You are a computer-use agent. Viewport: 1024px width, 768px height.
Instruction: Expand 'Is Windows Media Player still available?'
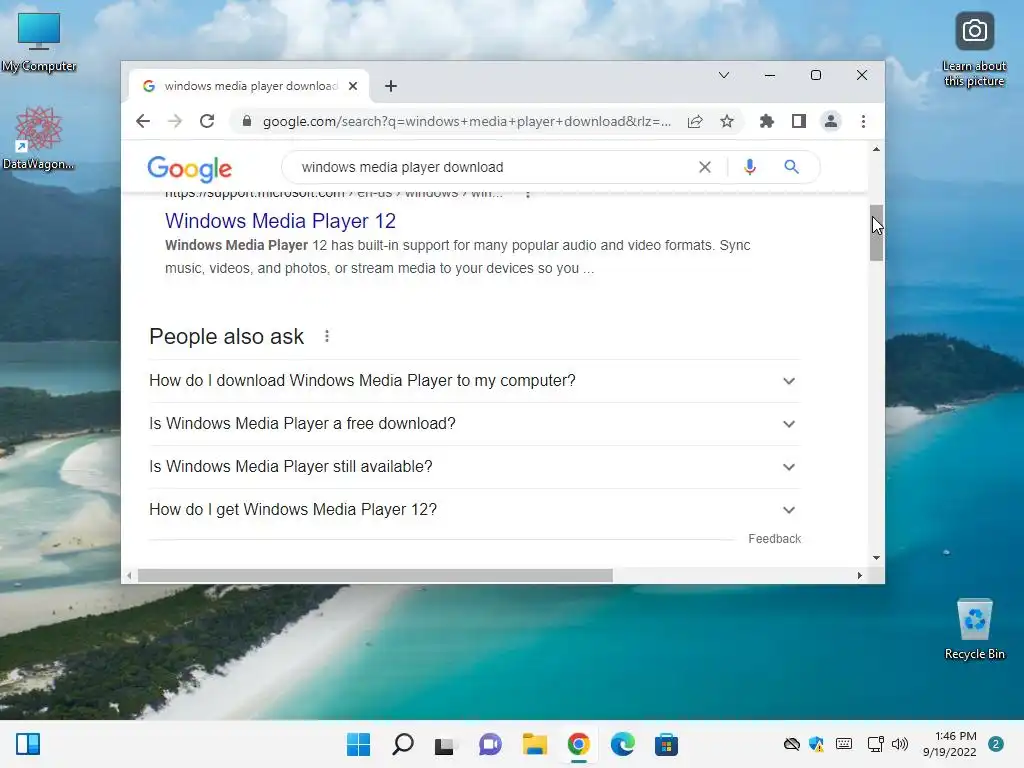point(474,467)
